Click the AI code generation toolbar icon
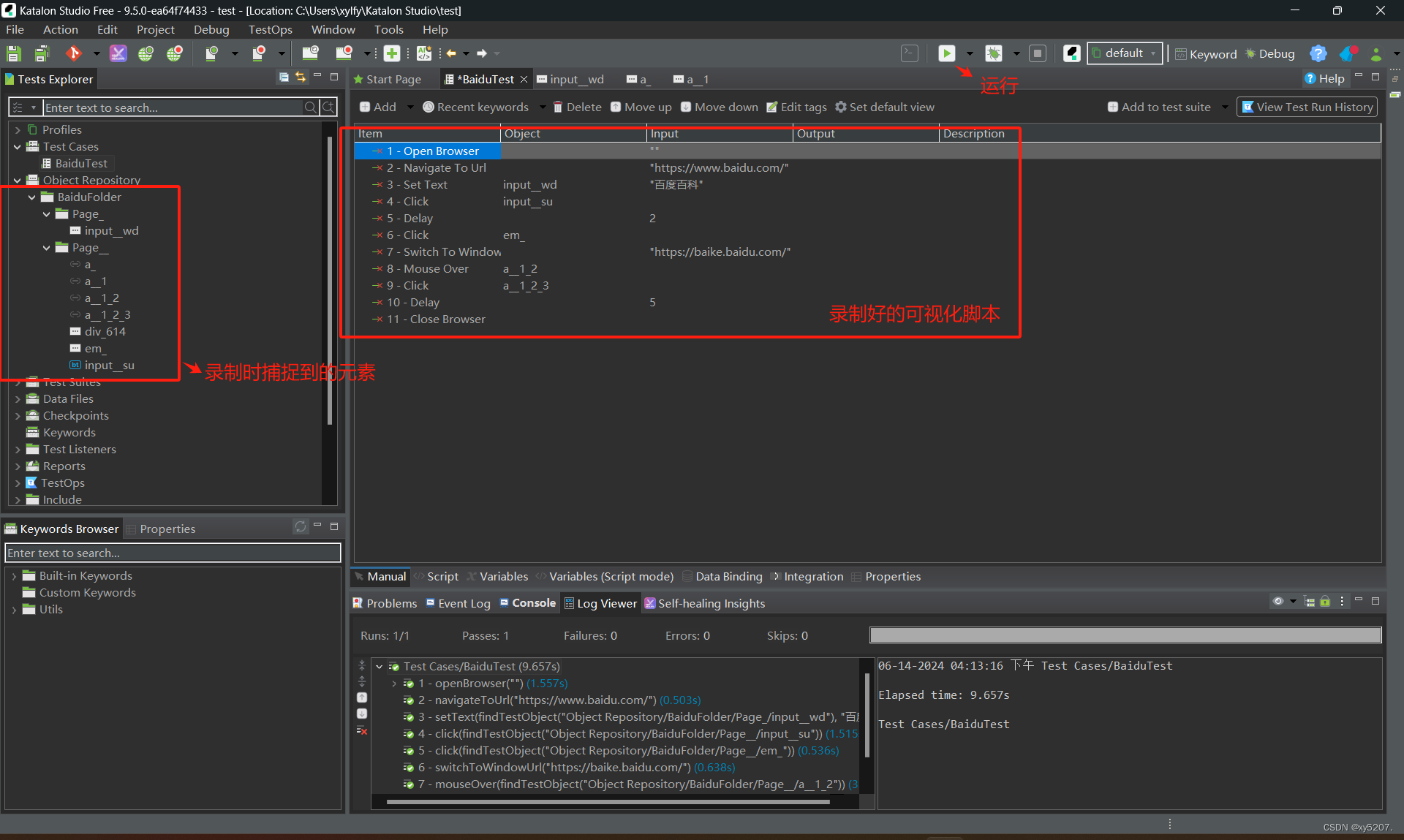The width and height of the screenshot is (1404, 840). click(x=424, y=53)
